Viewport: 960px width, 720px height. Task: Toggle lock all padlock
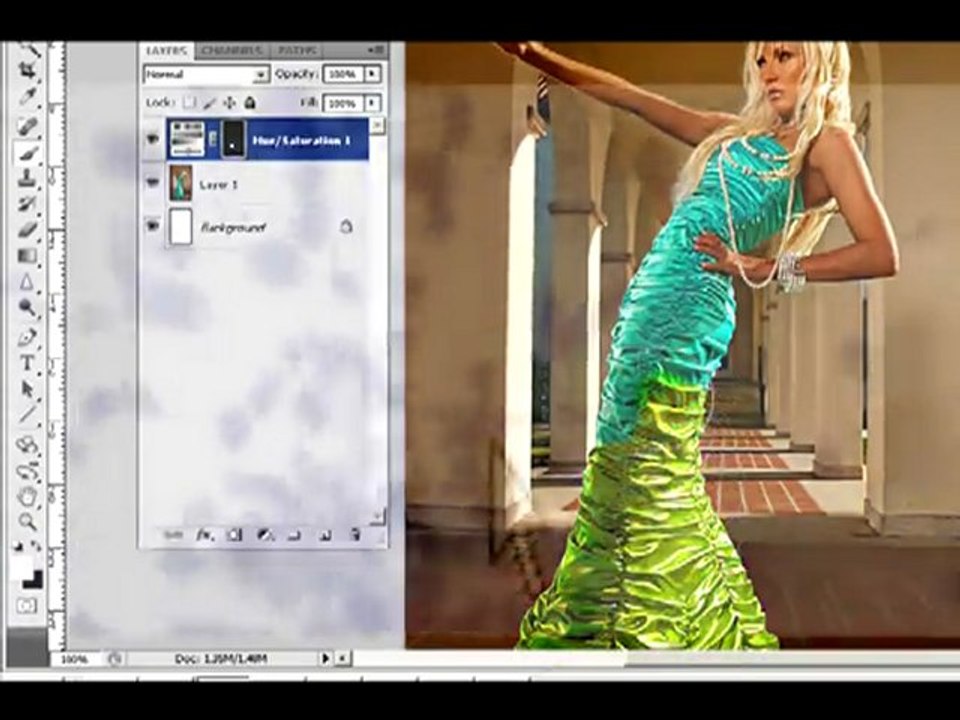[250, 102]
